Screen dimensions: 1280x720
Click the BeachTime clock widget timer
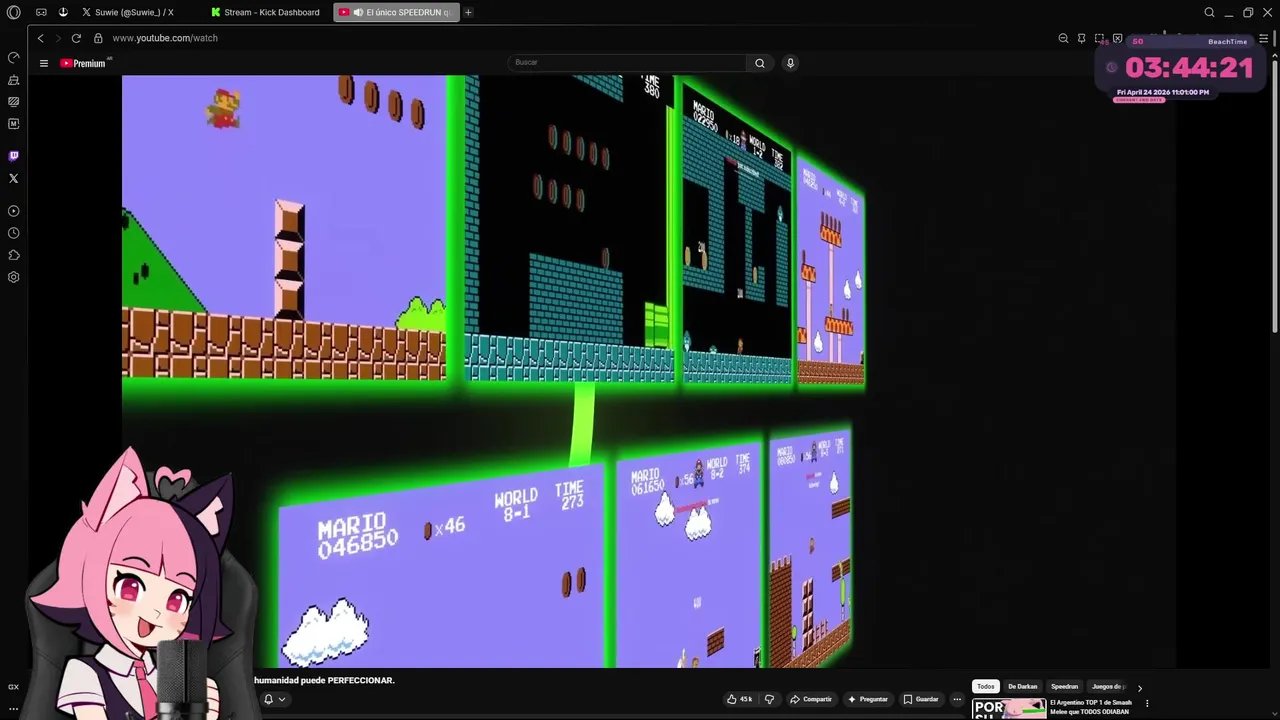pos(1189,68)
